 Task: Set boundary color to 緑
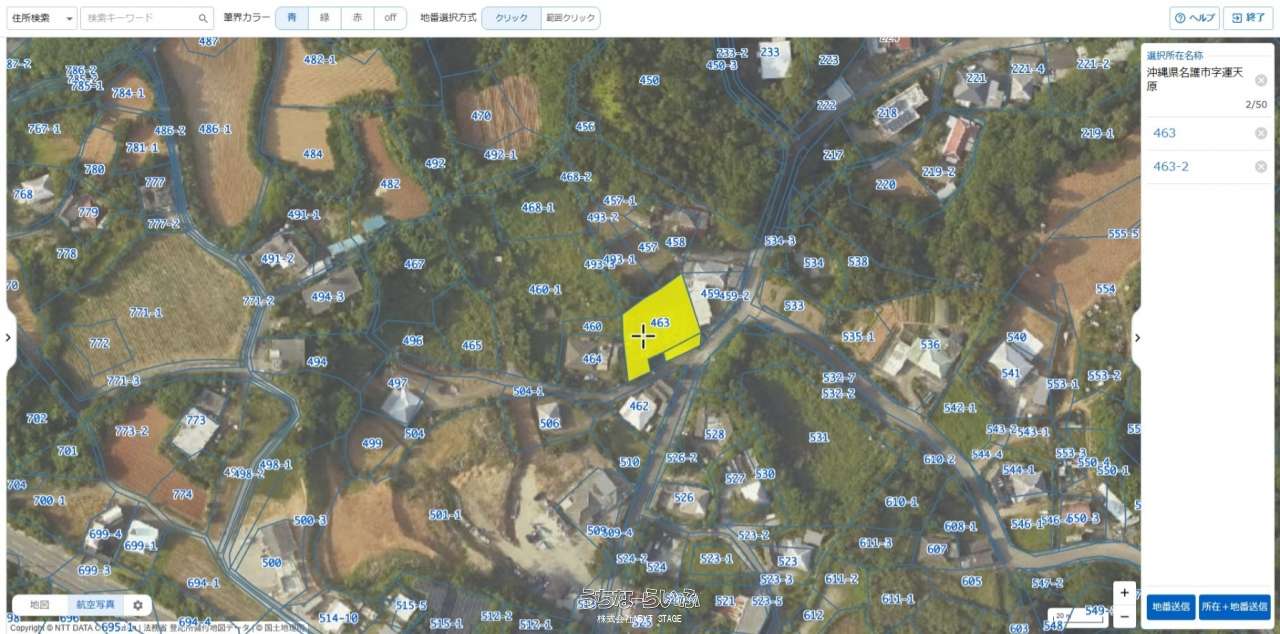tap(325, 18)
